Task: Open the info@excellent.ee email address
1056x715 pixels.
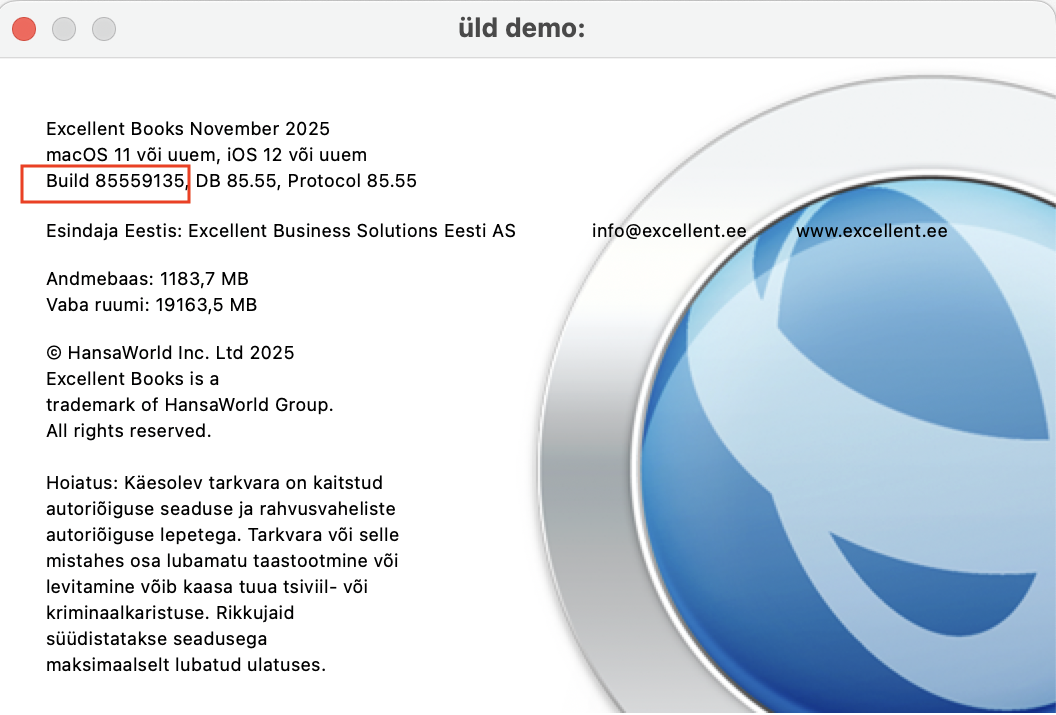Action: pyautogui.click(x=669, y=231)
